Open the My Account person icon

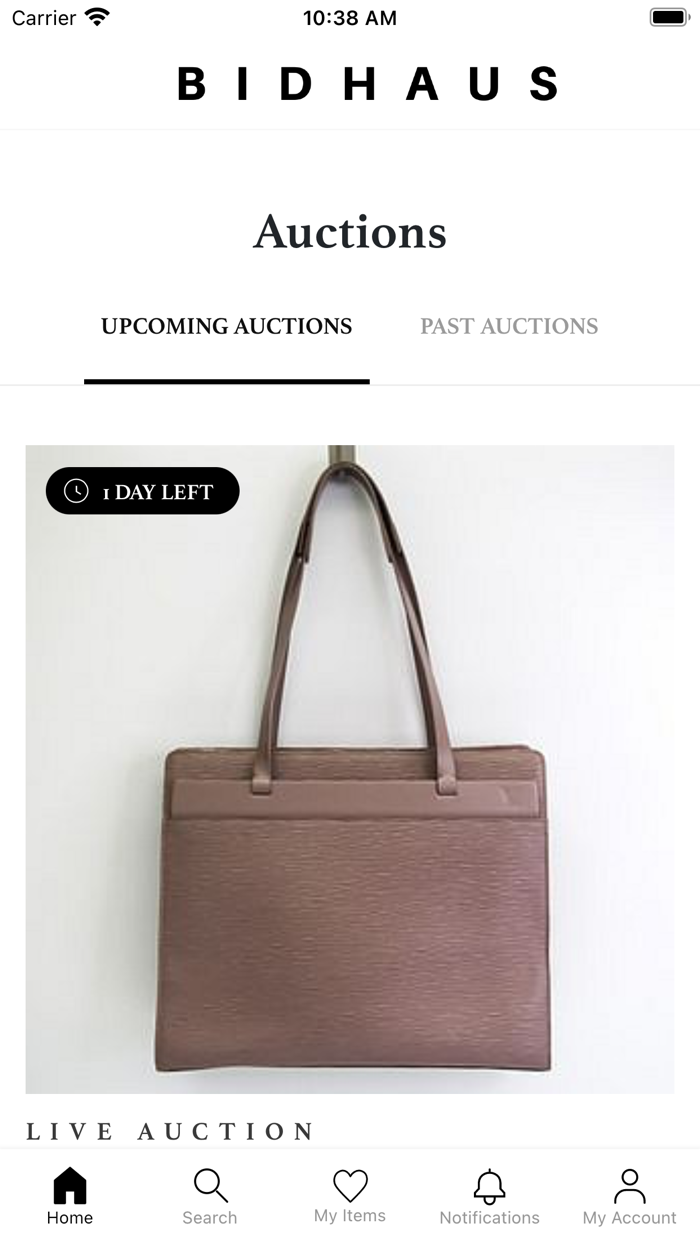pyautogui.click(x=630, y=1185)
